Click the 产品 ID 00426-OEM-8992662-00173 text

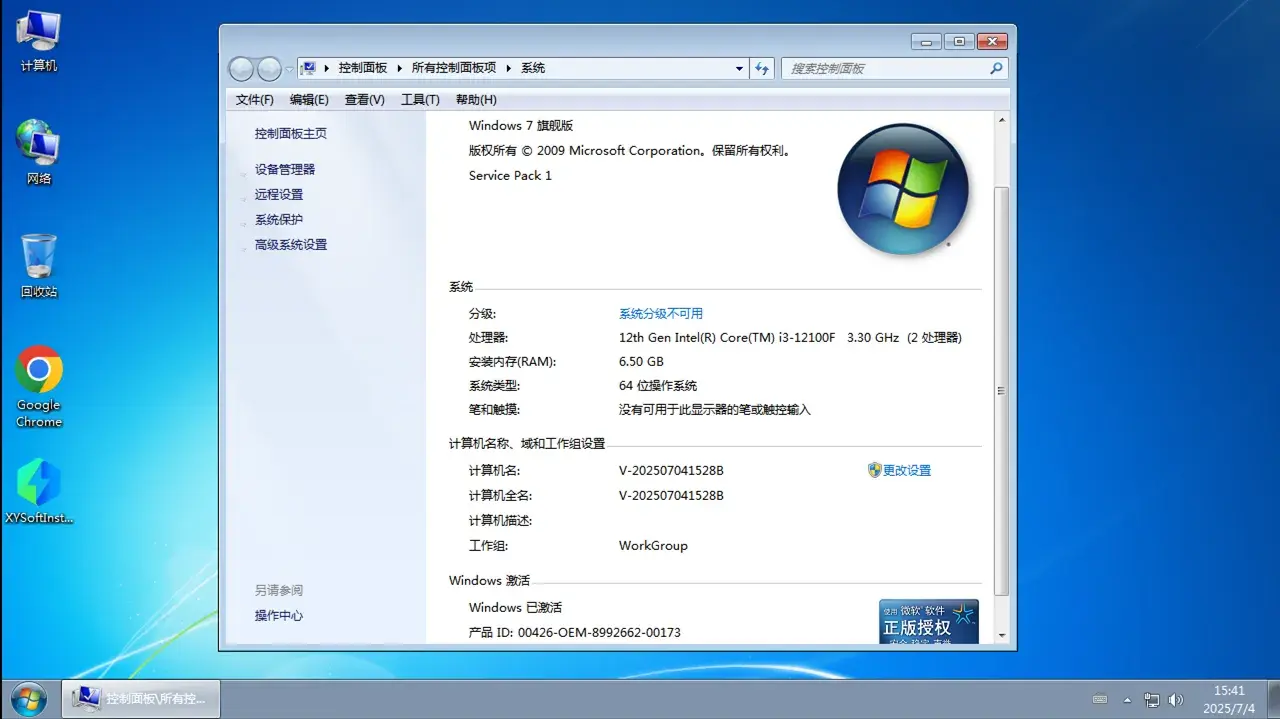(575, 632)
